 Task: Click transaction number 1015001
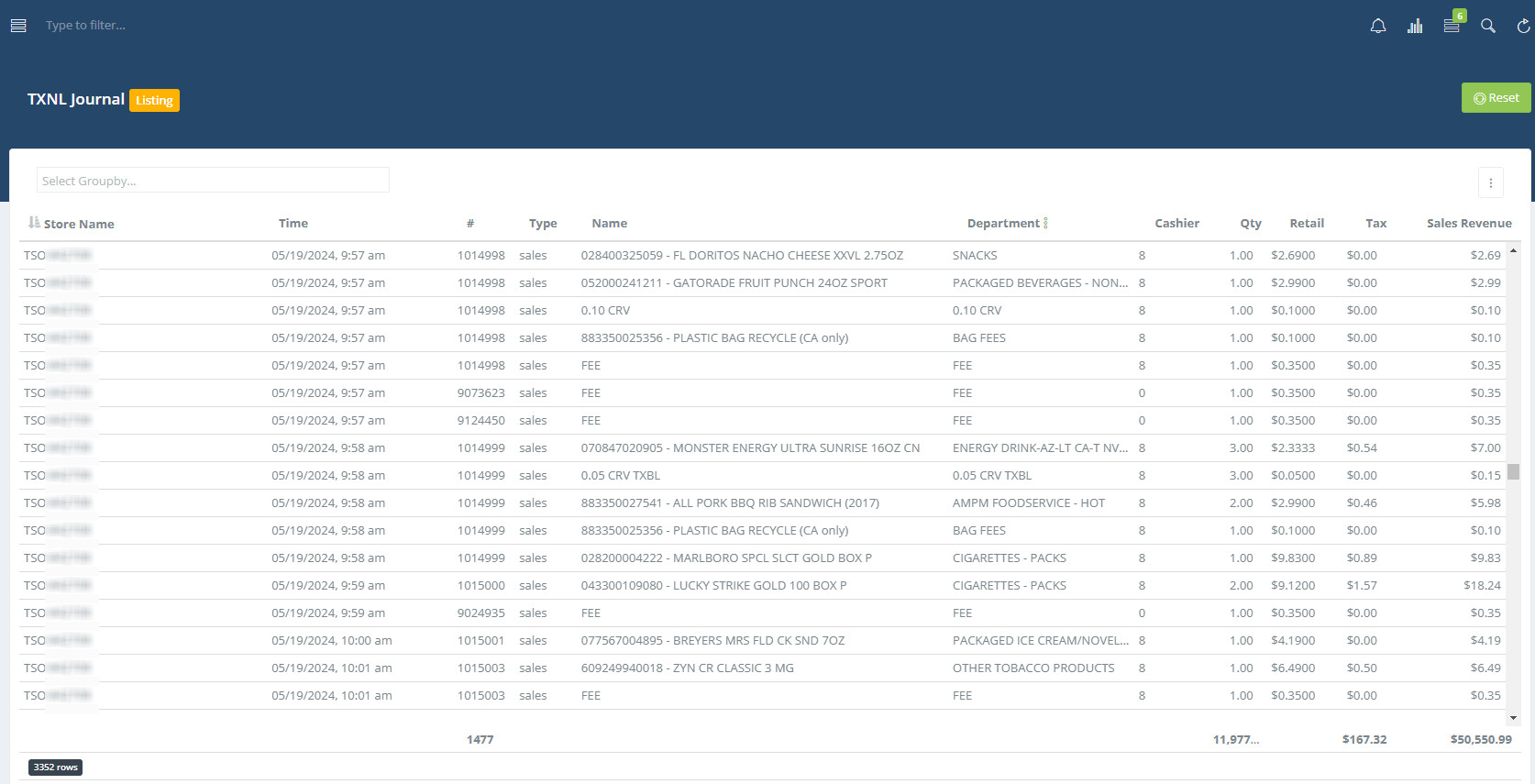click(x=480, y=640)
